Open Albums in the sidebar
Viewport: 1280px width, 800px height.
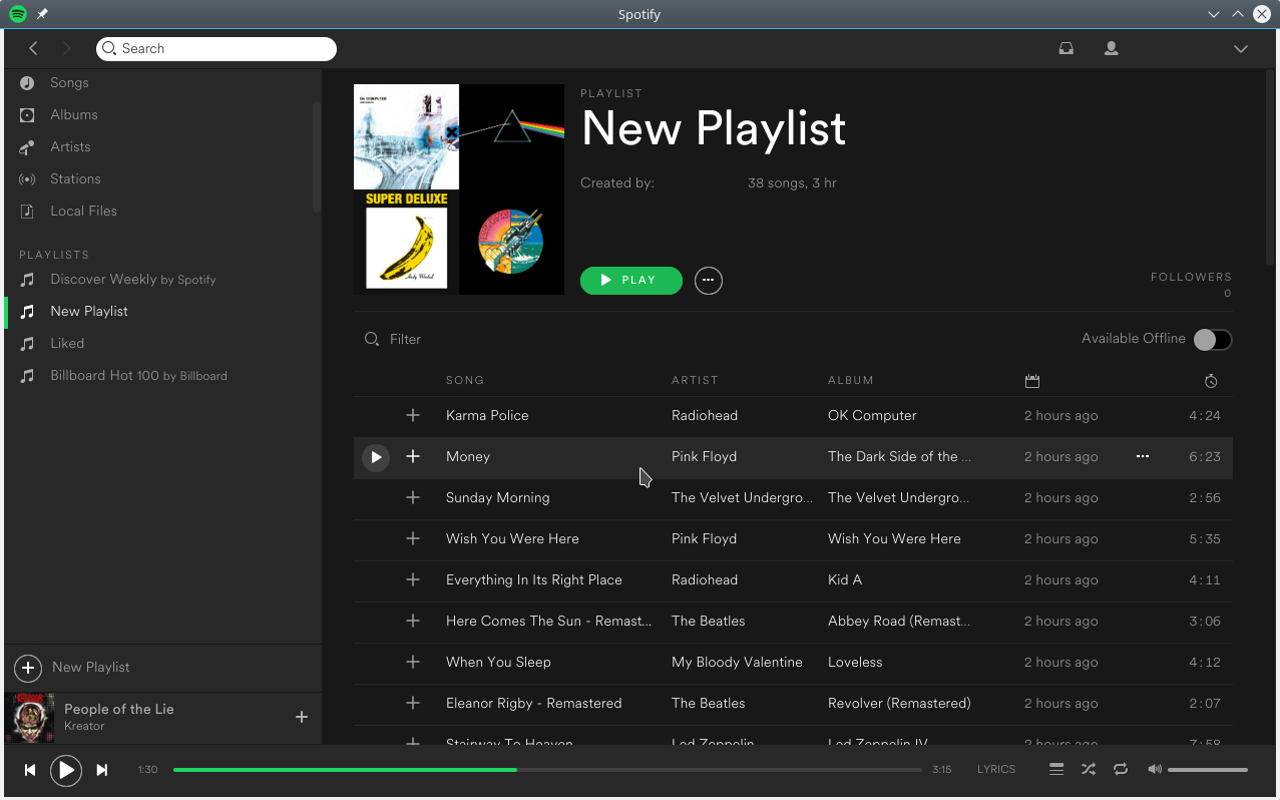(74, 115)
